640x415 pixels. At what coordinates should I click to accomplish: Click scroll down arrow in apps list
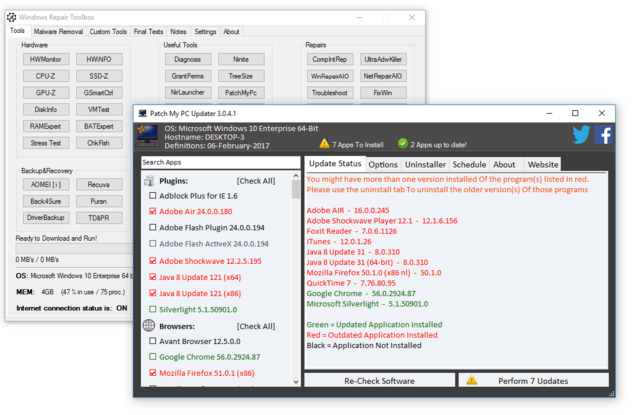(296, 382)
